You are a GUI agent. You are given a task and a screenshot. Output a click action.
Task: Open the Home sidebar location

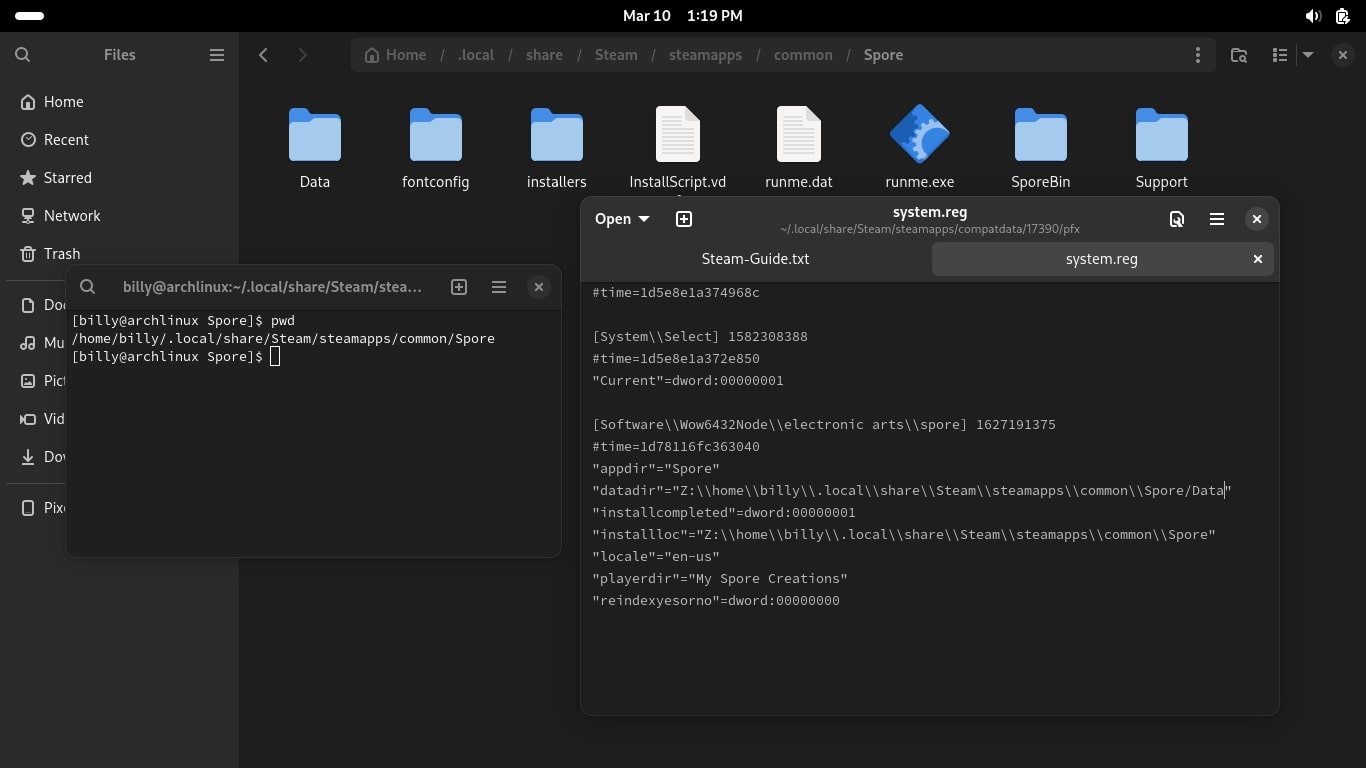click(x=119, y=102)
